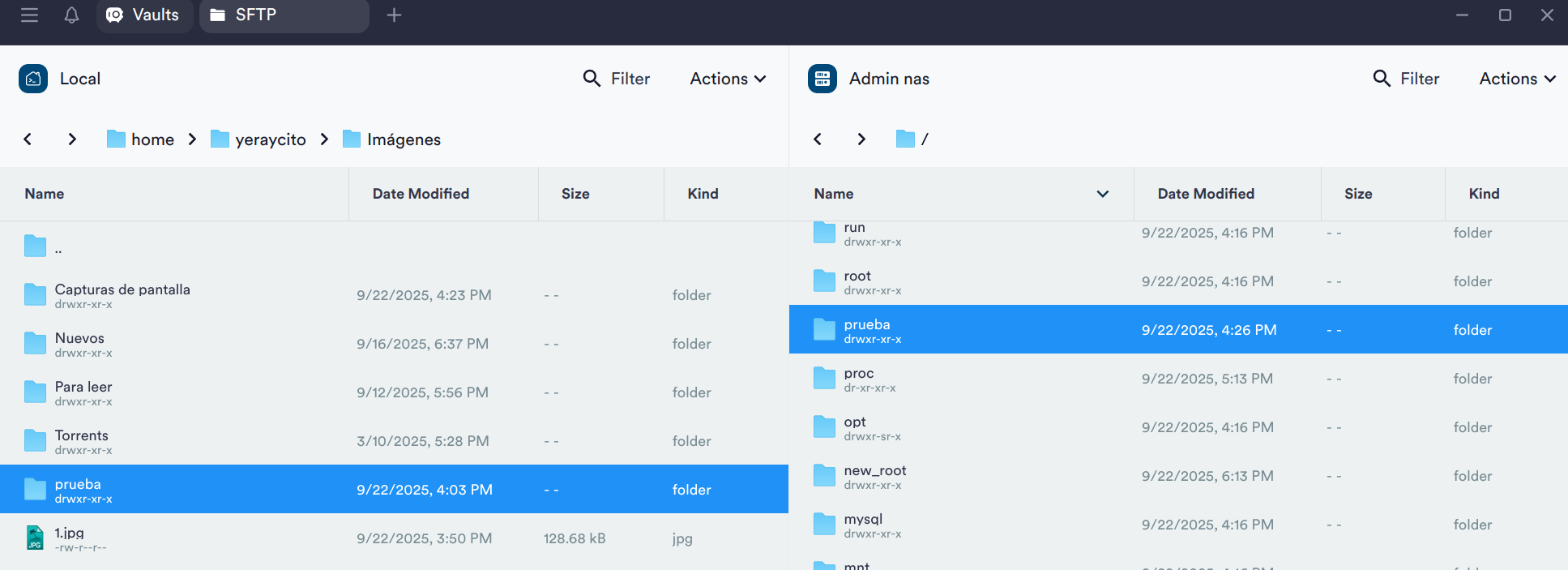Go back in the Local panel
Screen dimensions: 1568x570
[x=28, y=139]
